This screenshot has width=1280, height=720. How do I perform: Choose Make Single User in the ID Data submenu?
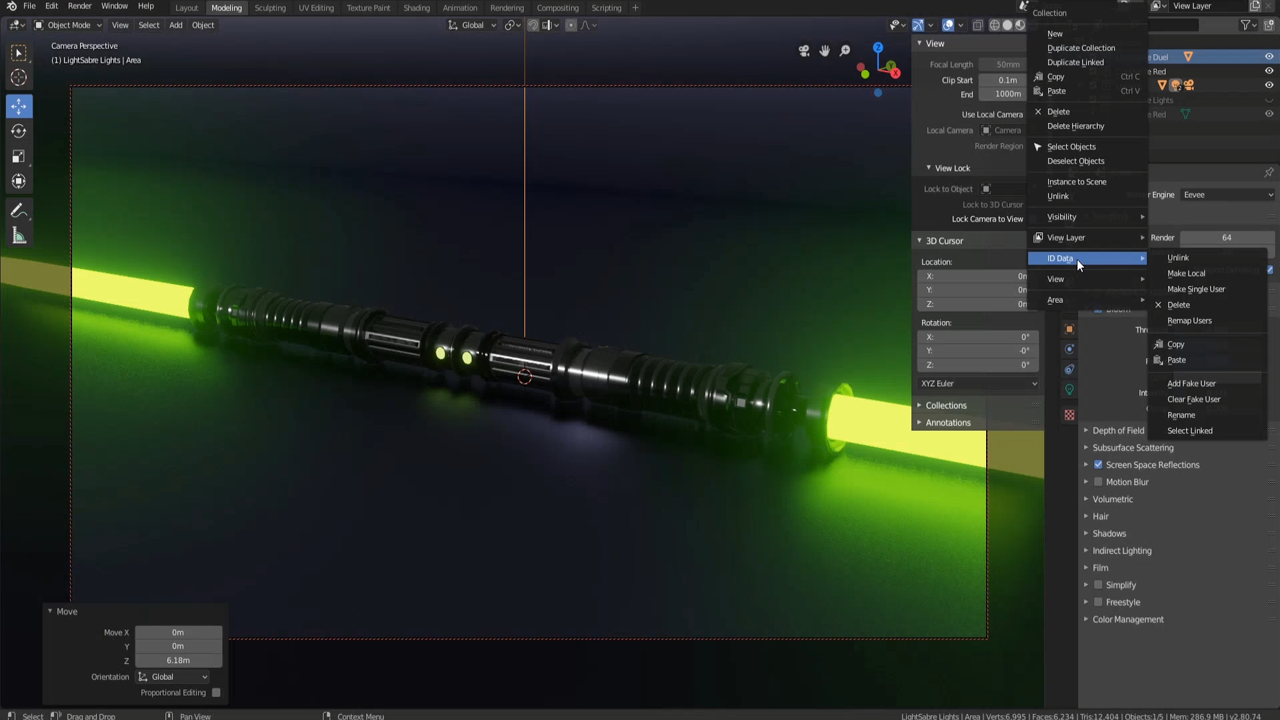click(1196, 289)
